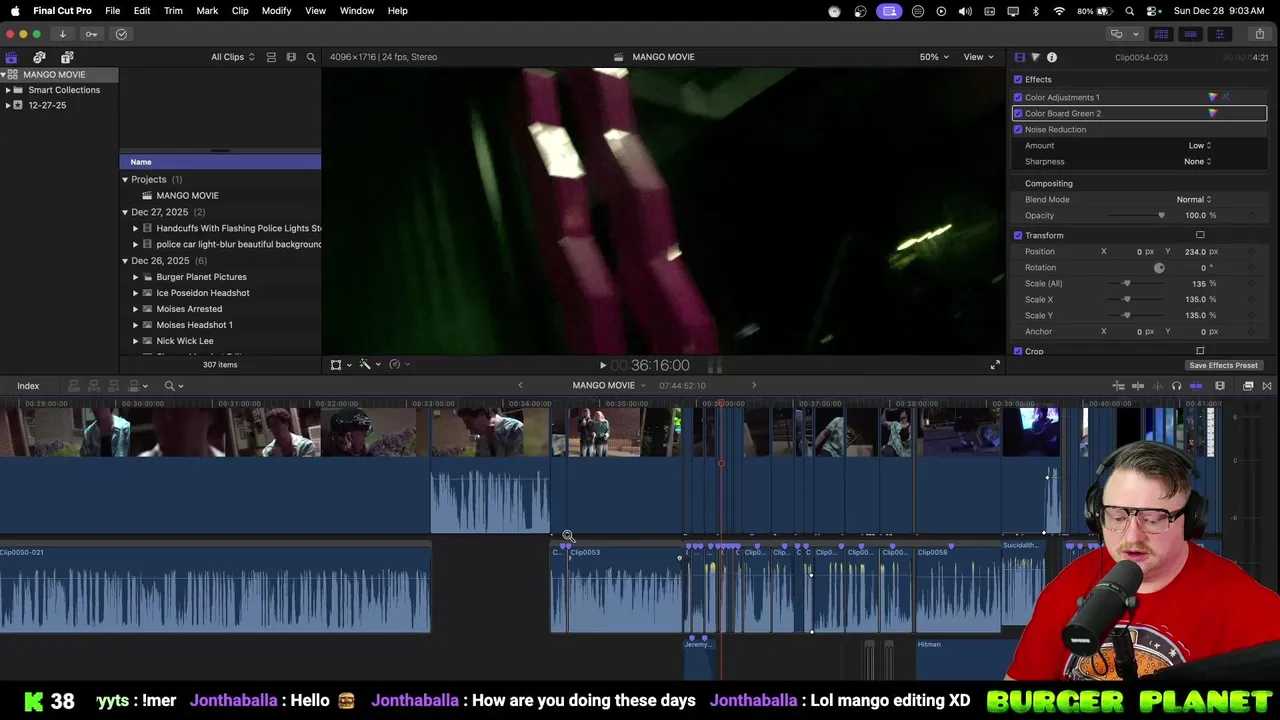Switch browser filmstrip/list view icon
Image resolution: width=1280 pixels, height=720 pixels.
click(291, 57)
